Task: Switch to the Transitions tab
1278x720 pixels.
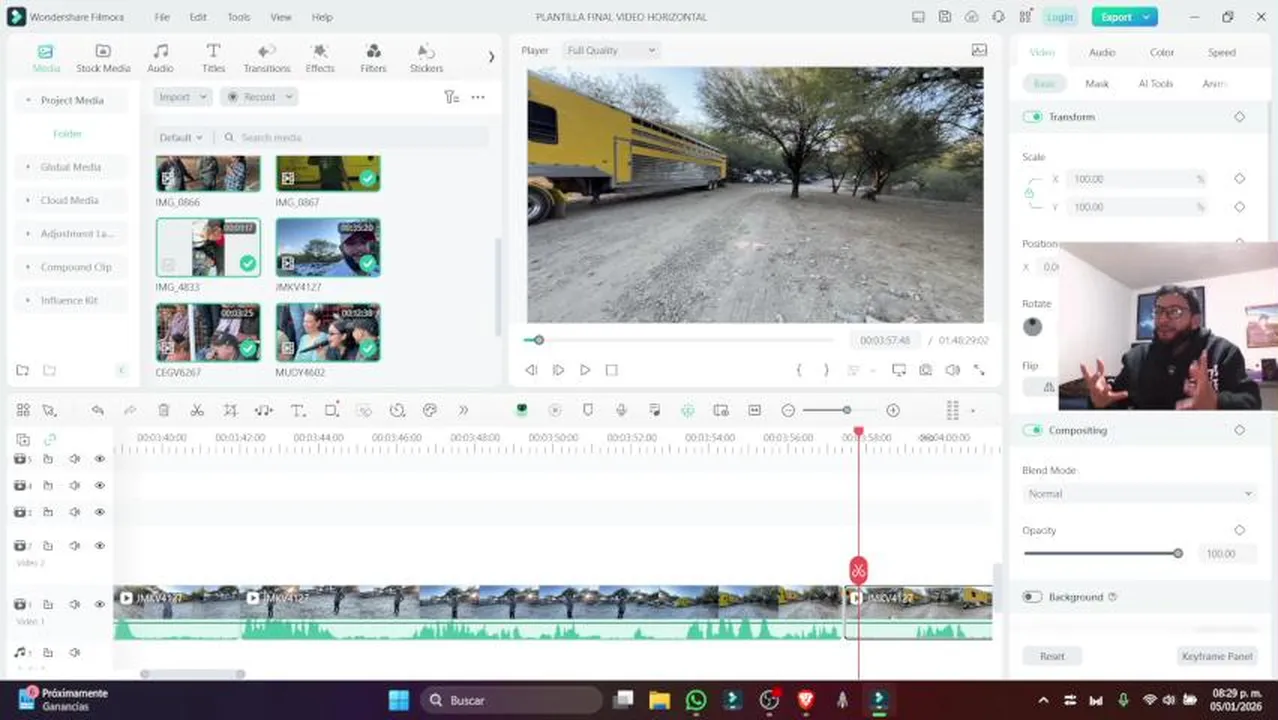Action: (x=267, y=58)
